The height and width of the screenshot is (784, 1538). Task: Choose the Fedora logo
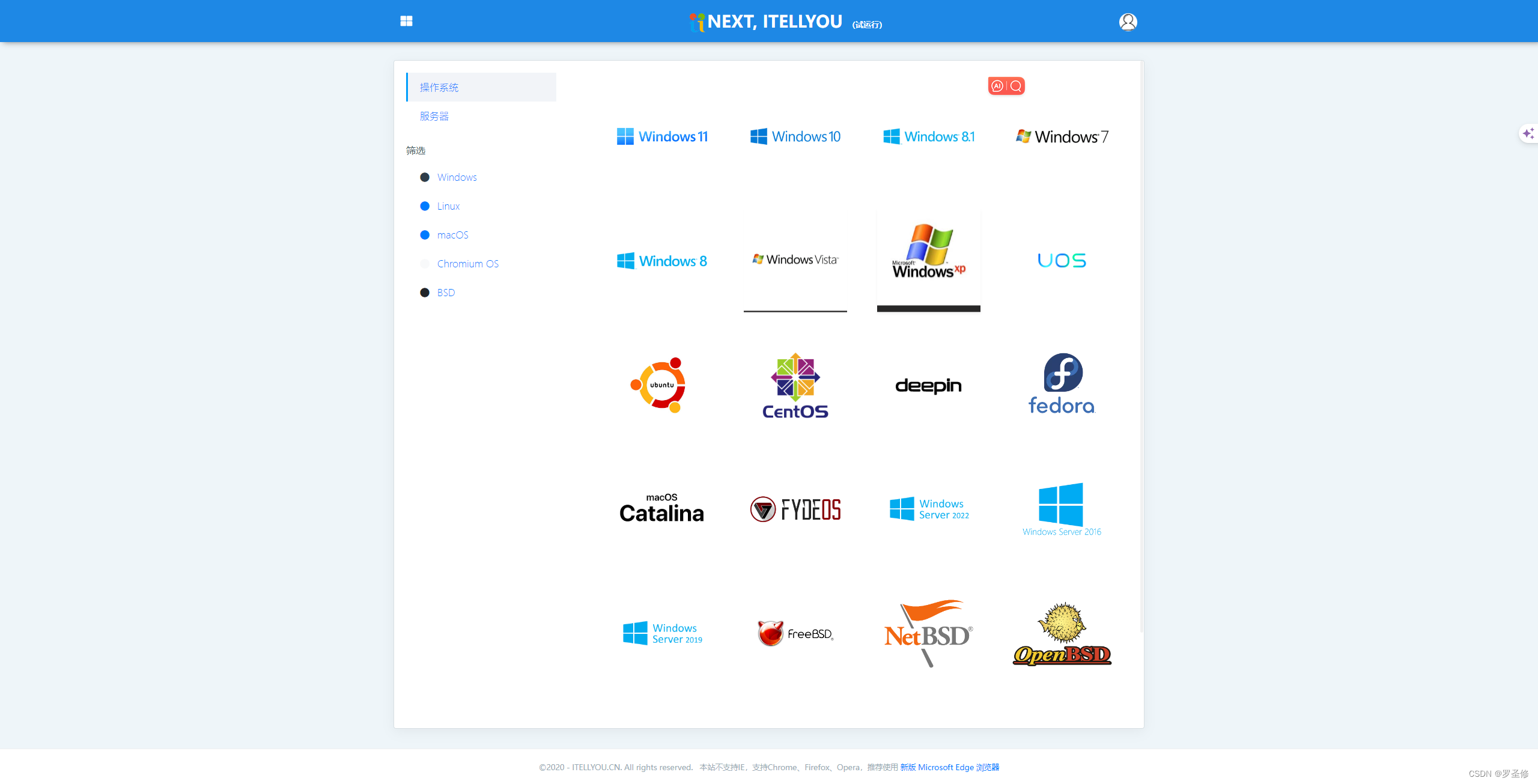coord(1061,384)
